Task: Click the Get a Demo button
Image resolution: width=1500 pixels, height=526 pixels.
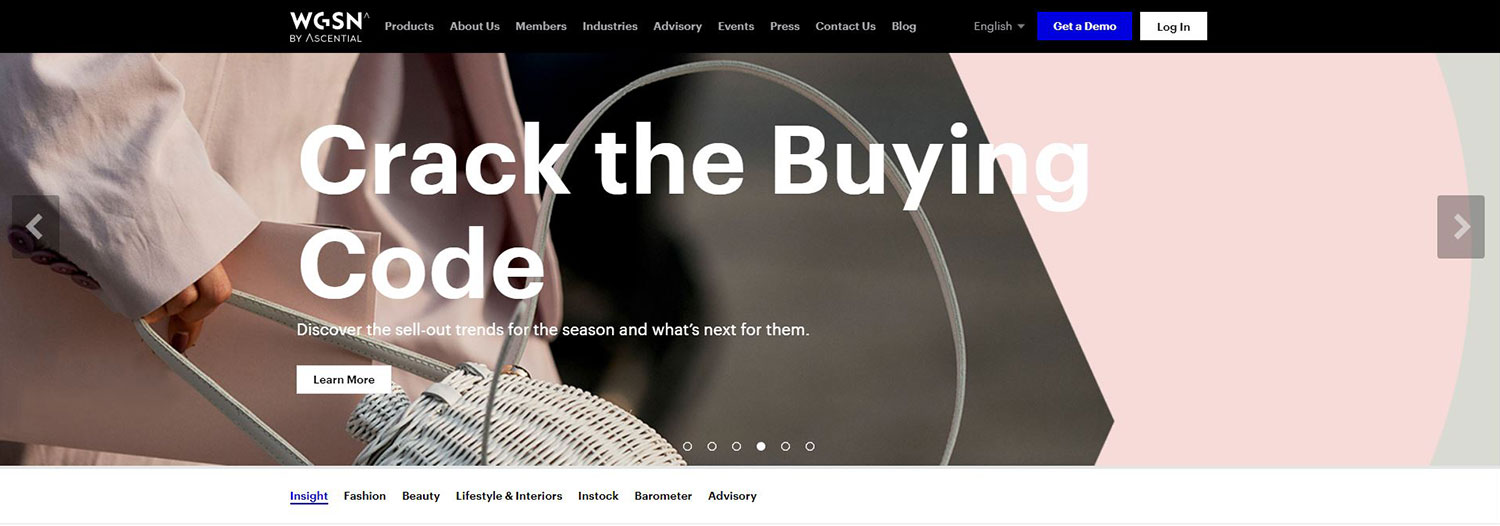Action: coord(1085,26)
